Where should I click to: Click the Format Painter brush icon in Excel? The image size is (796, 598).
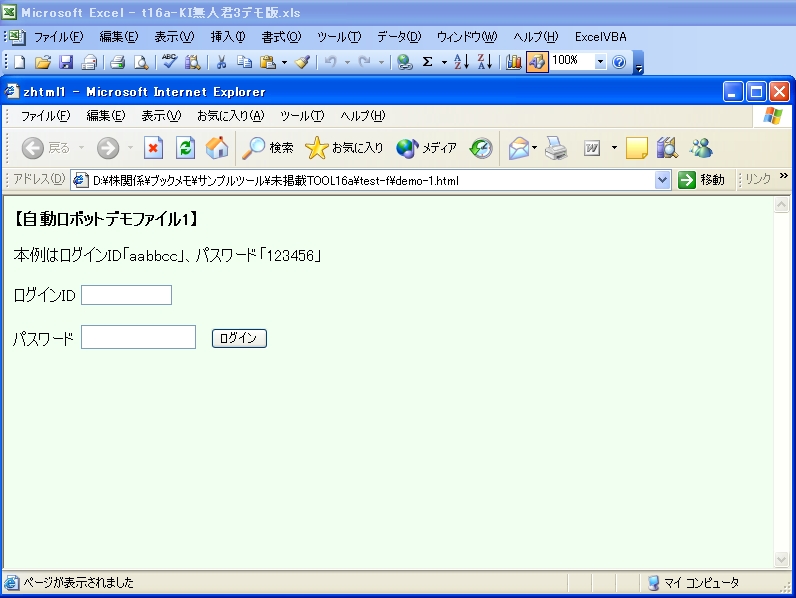coord(303,62)
